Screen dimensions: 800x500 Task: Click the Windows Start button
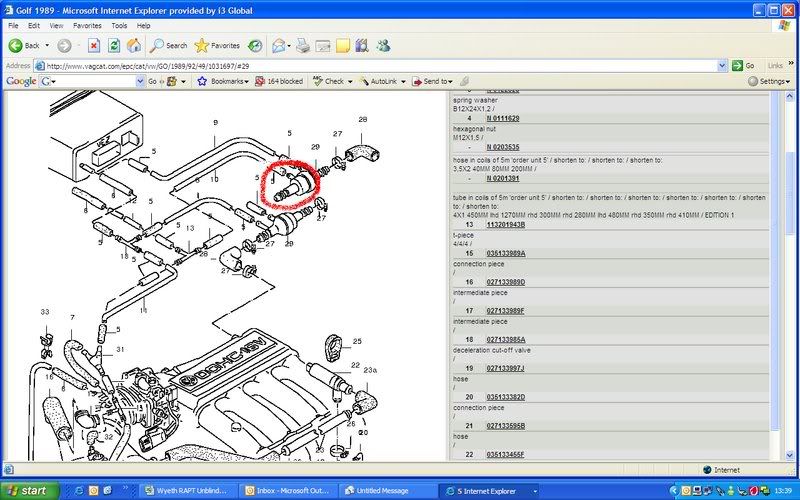[29, 490]
